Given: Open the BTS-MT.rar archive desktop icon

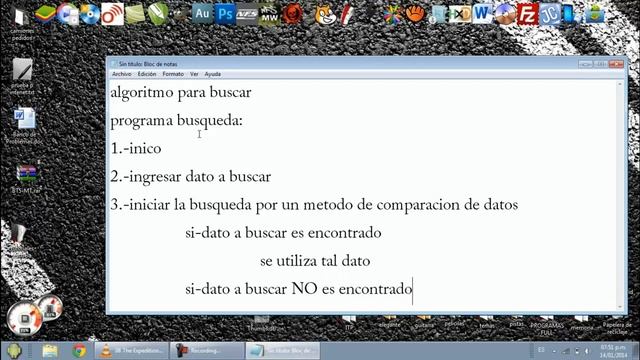Looking at the screenshot, I should click(26, 178).
